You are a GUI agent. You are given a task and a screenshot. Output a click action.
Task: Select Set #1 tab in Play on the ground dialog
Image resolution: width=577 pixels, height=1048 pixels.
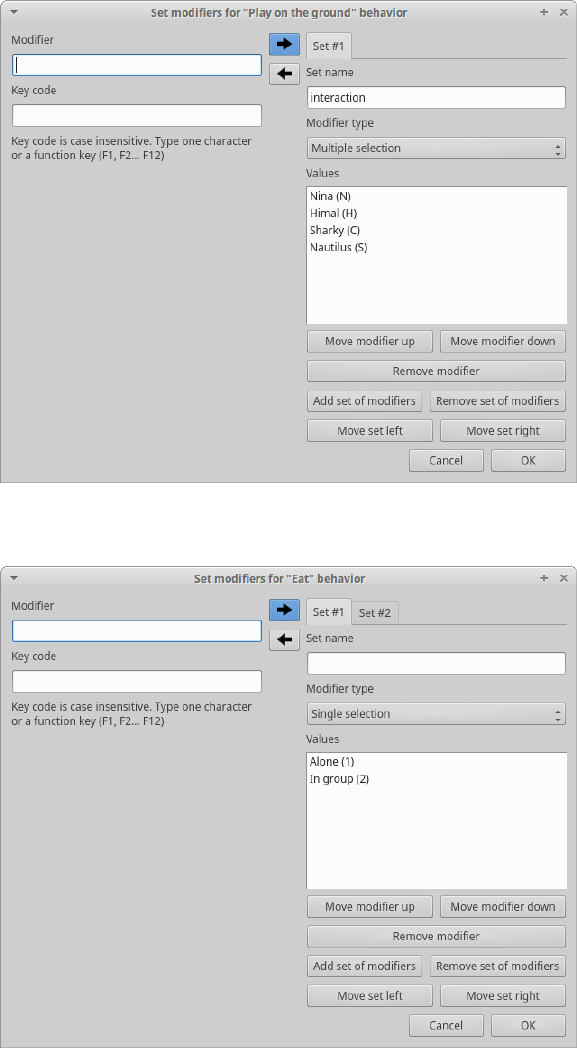[328, 46]
